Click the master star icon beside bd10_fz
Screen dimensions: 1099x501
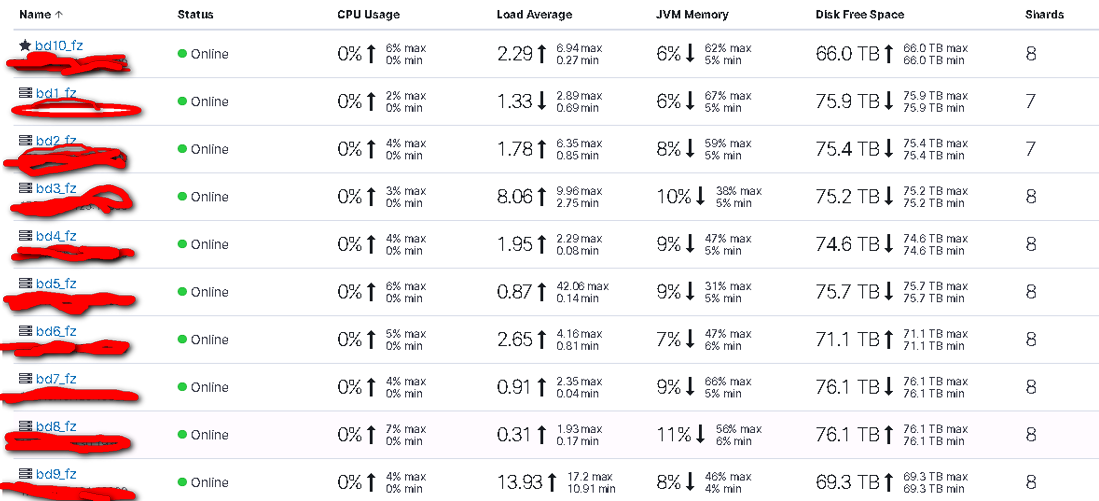[x=25, y=46]
